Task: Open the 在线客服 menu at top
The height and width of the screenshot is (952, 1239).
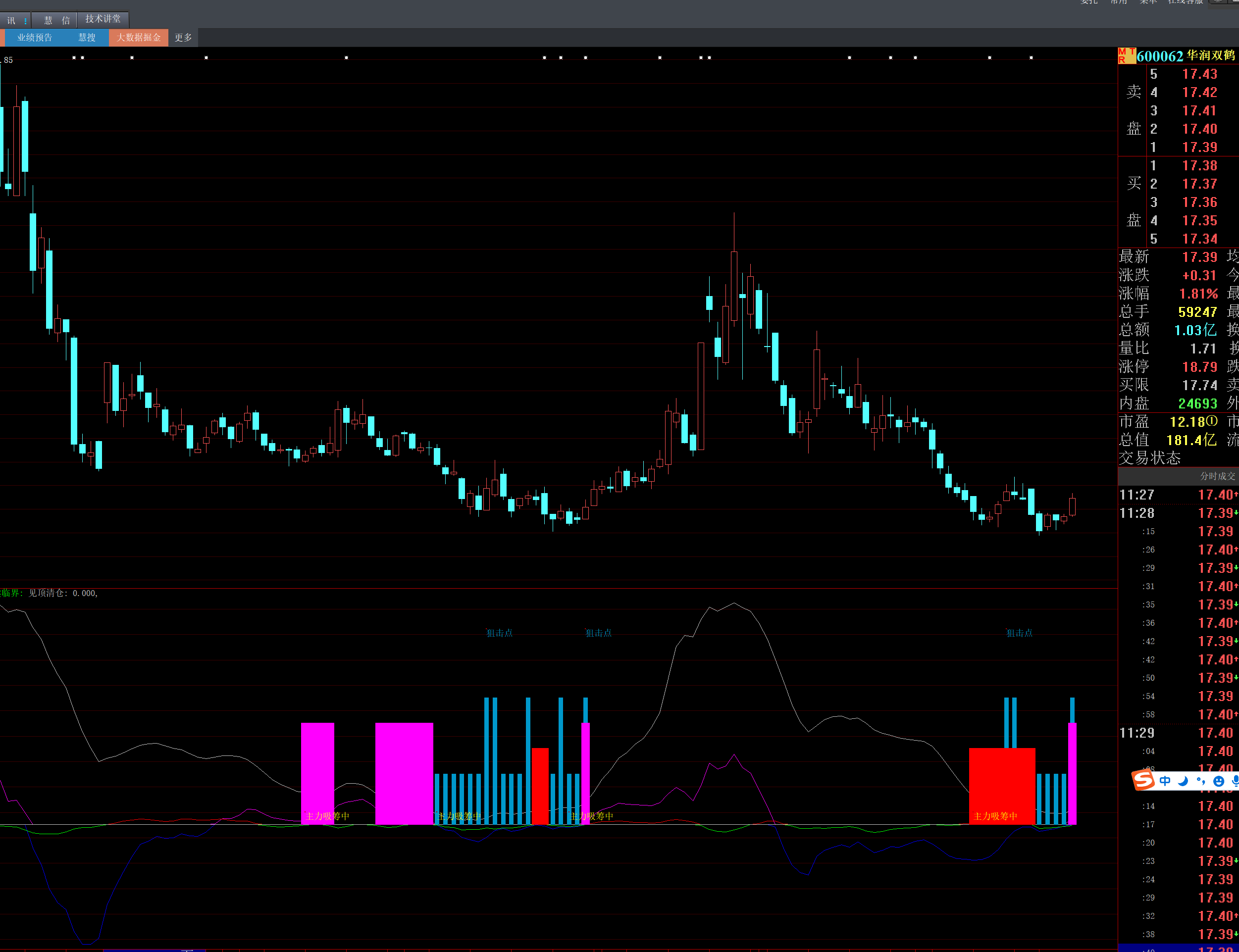Action: point(1185,2)
